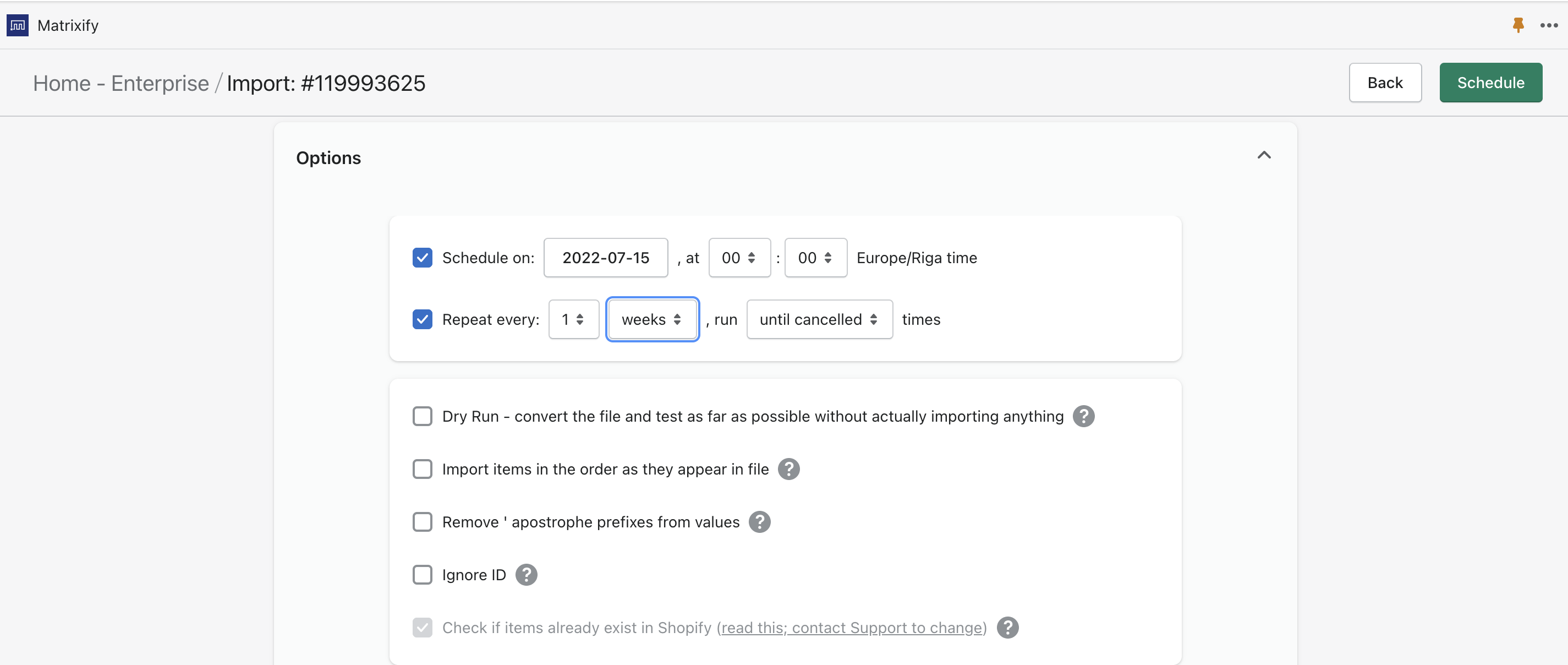Viewport: 1568px width, 665px height.
Task: Open help icon for apostrophe prefixes option
Action: point(759,522)
